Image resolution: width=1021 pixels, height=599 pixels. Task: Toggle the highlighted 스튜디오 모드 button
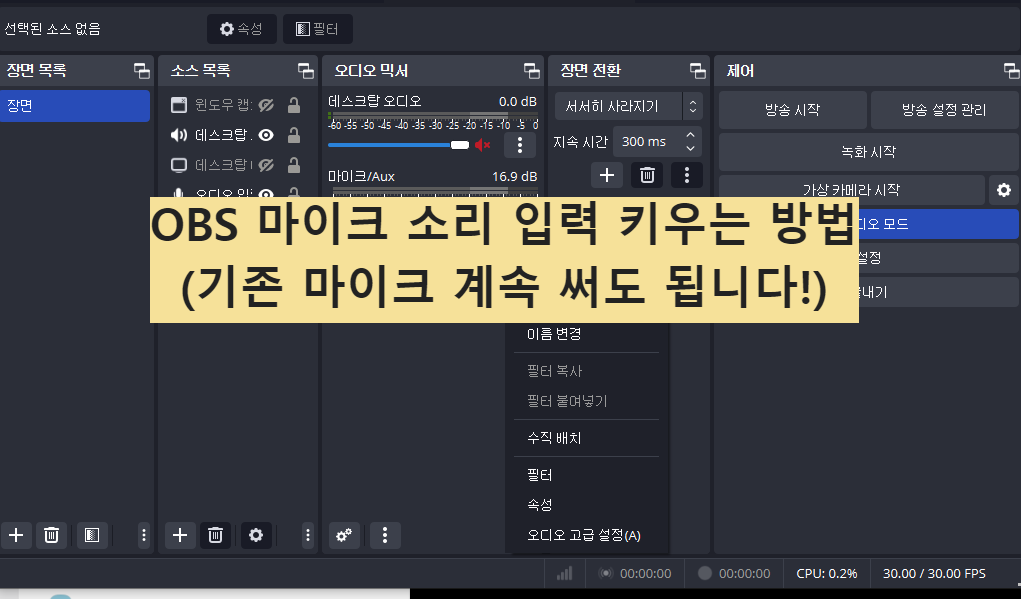[x=938, y=224]
